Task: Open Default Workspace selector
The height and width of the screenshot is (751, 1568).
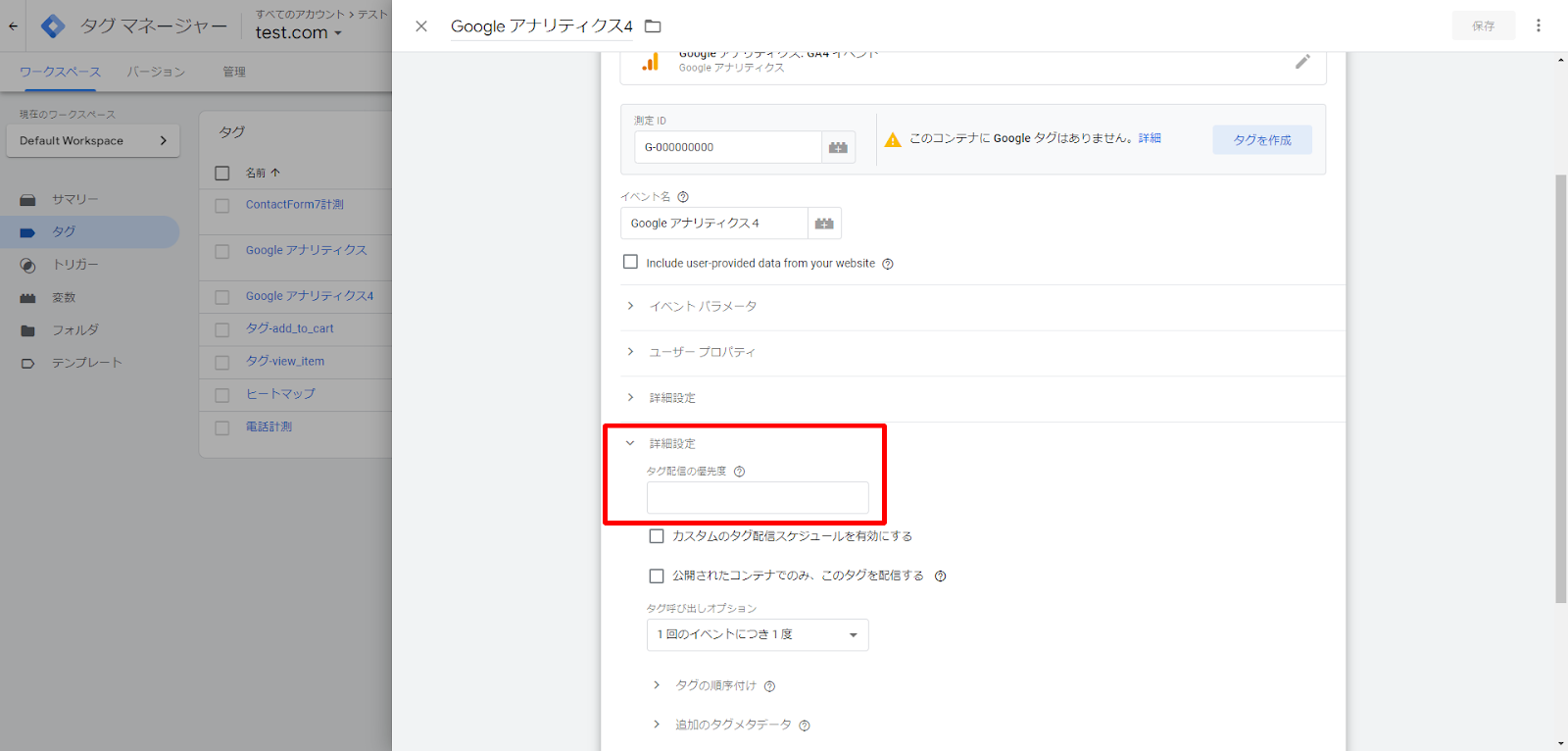Action: click(93, 141)
